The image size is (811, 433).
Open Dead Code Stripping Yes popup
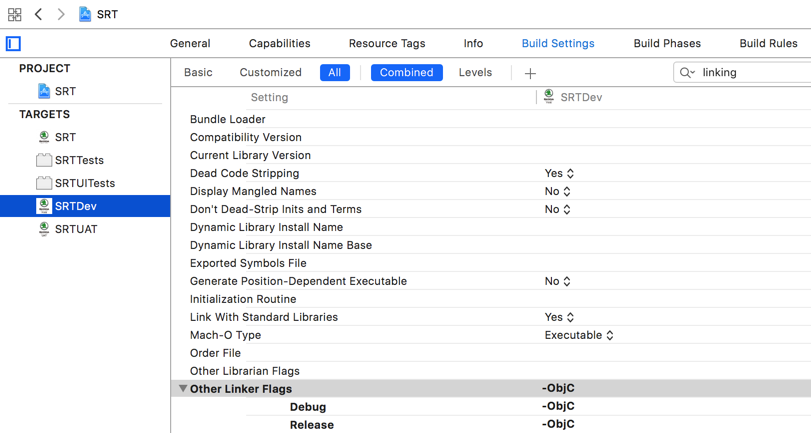[x=559, y=173]
